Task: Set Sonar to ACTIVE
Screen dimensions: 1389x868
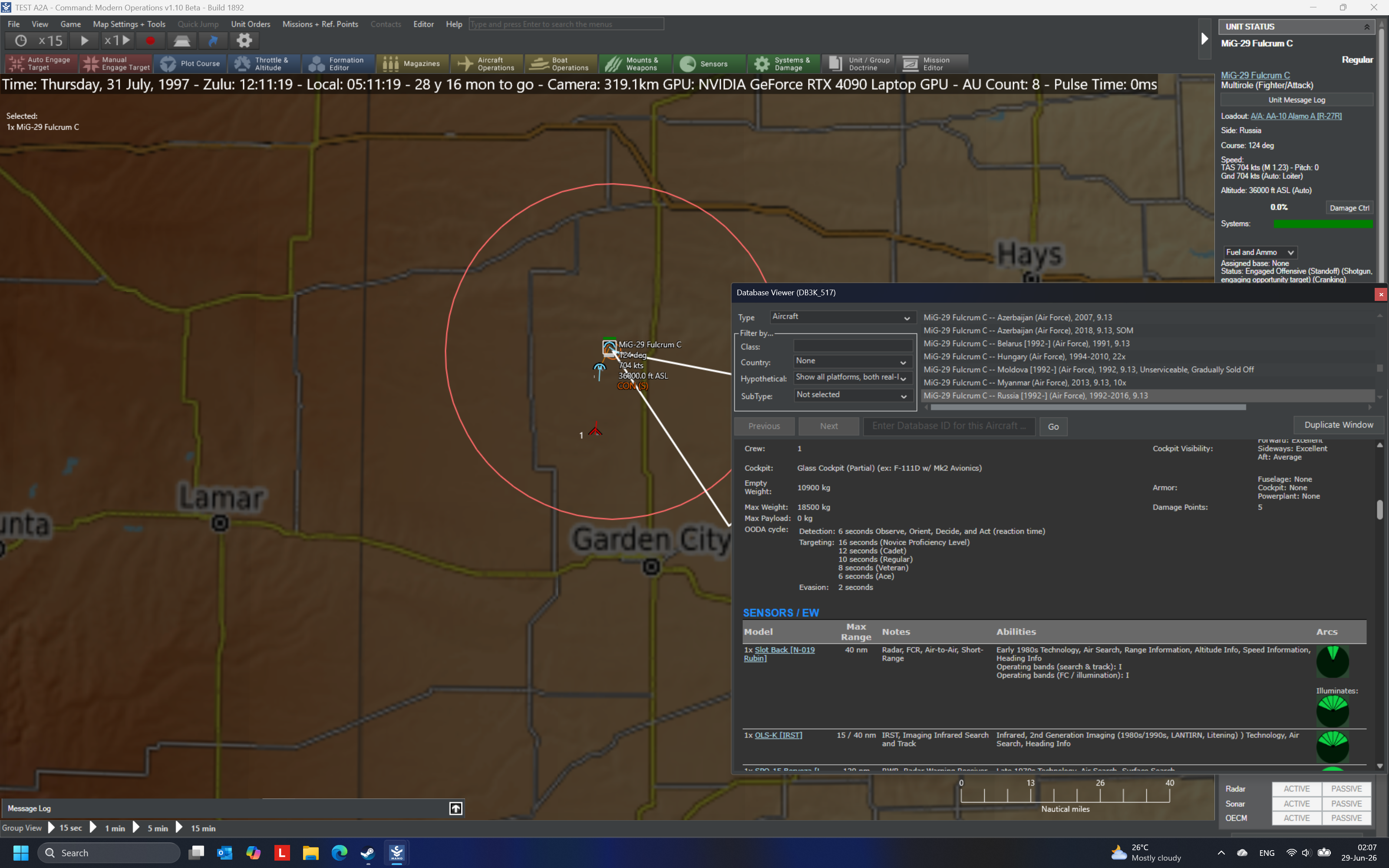Action: (1297, 804)
